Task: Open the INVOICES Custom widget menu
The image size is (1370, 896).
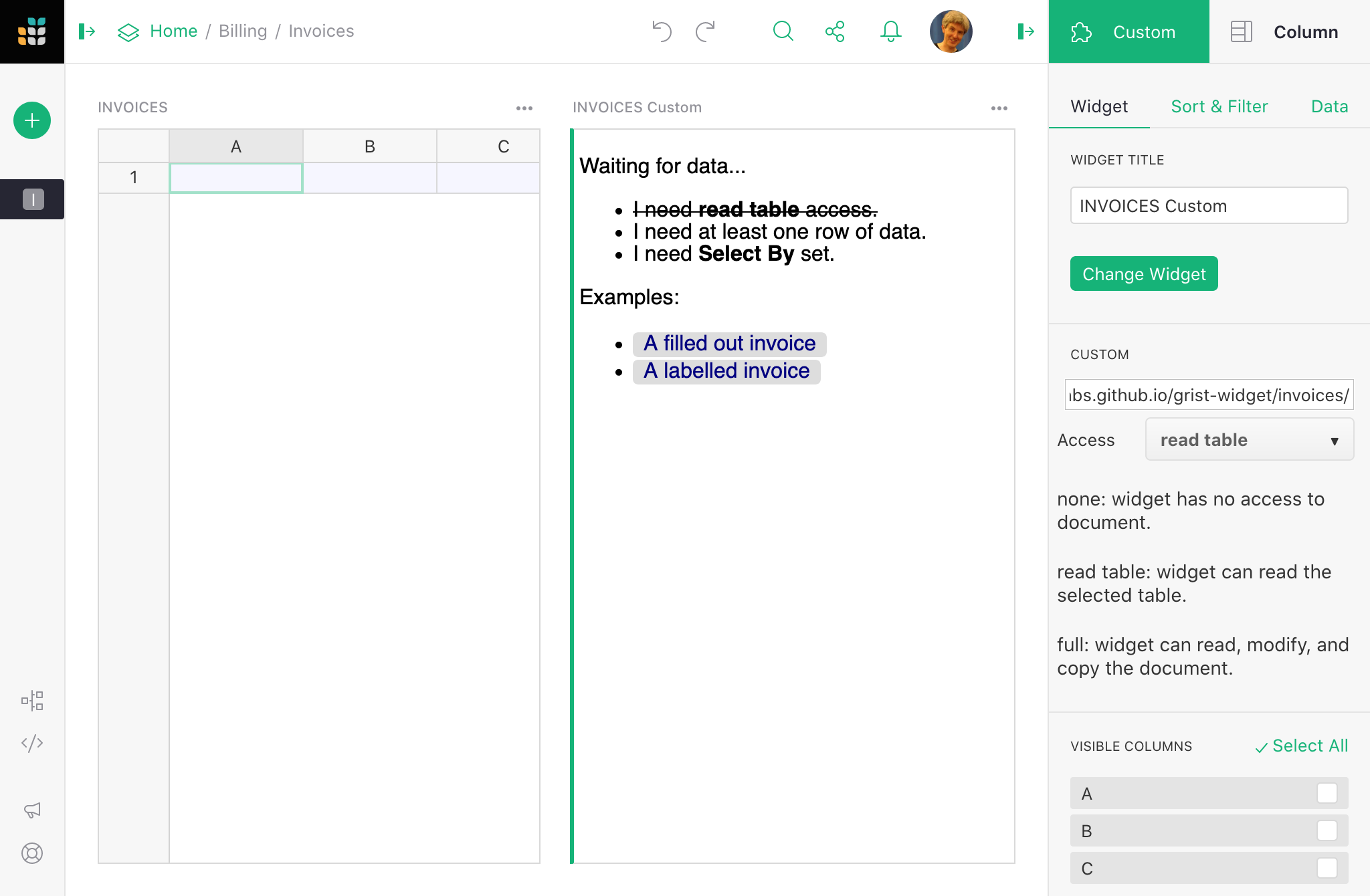Action: tap(999, 108)
